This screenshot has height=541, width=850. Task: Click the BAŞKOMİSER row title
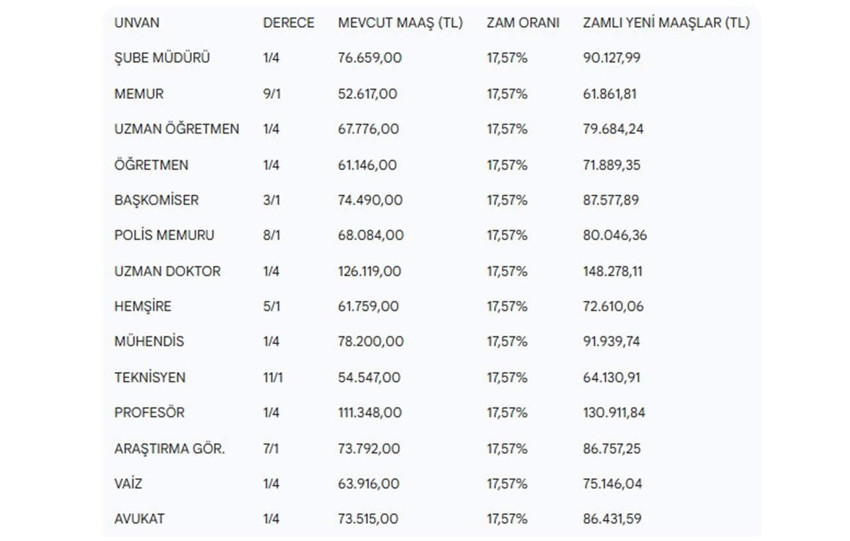[157, 200]
